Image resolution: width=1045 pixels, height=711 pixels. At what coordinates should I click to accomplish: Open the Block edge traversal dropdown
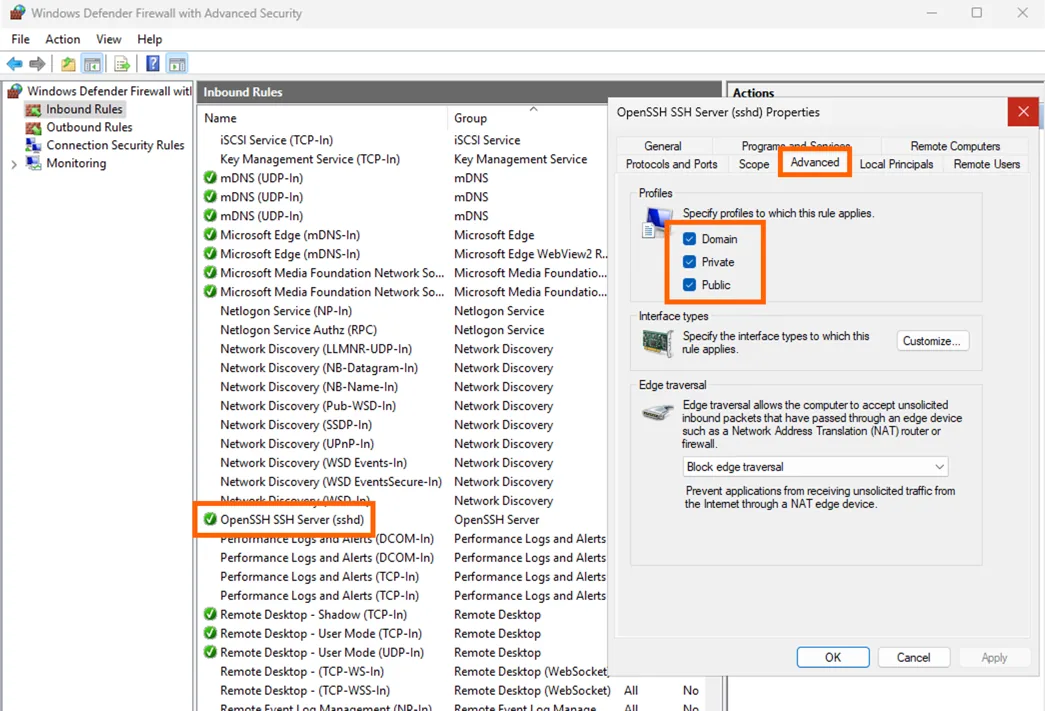click(815, 467)
